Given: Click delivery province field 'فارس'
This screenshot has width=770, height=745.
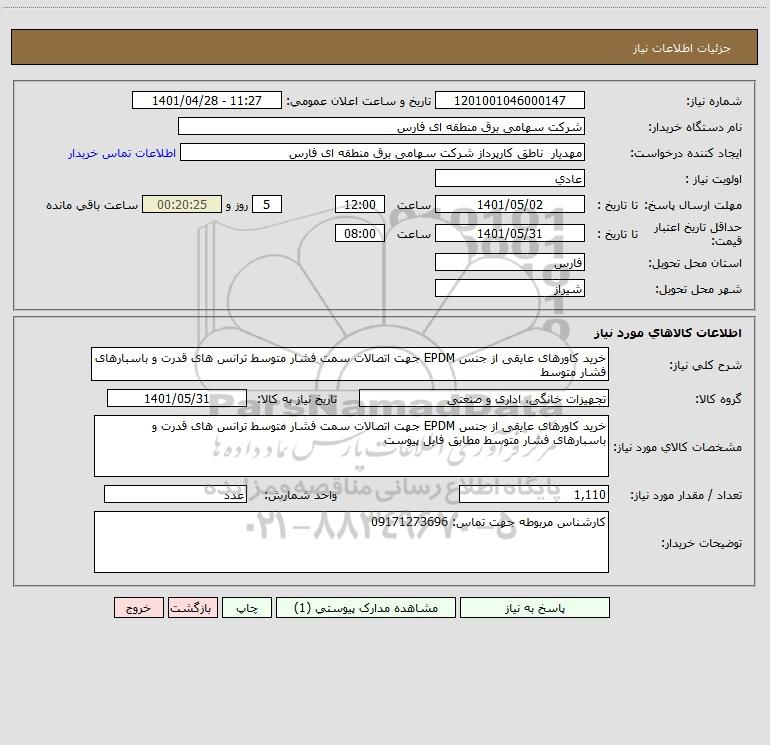Looking at the screenshot, I should tap(510, 262).
